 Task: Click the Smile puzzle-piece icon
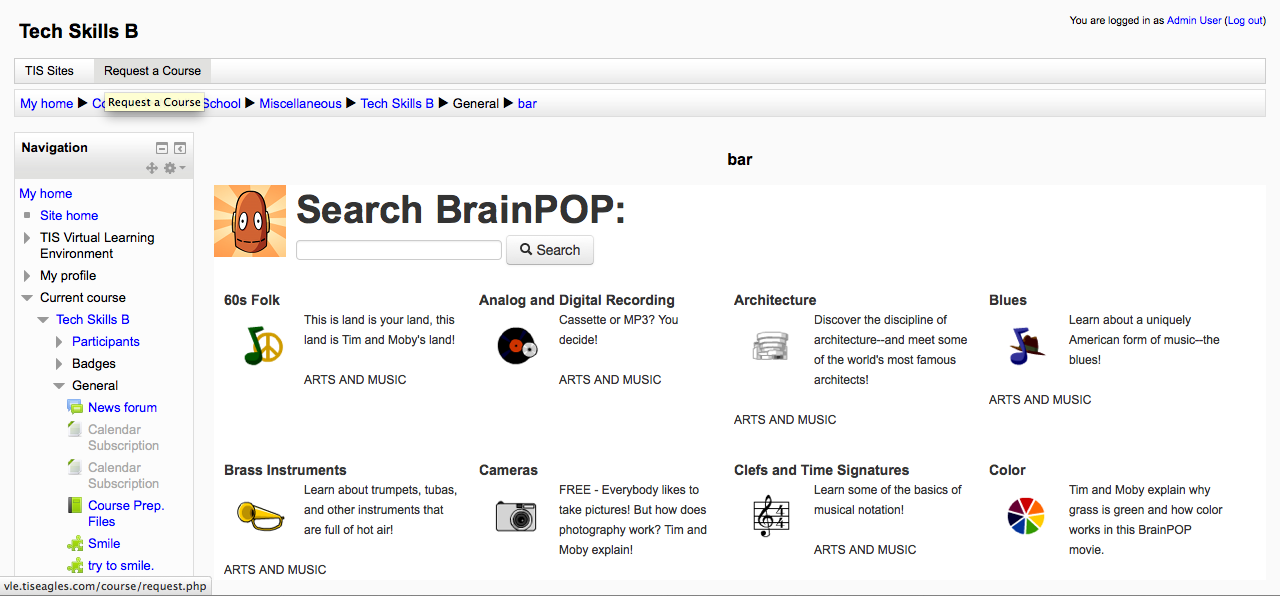pyautogui.click(x=75, y=543)
